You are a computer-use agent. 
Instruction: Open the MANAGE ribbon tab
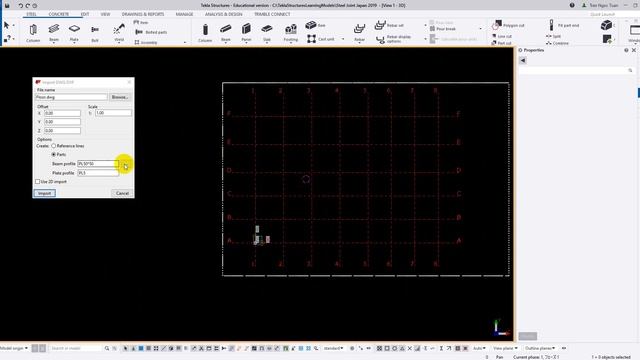click(x=184, y=14)
